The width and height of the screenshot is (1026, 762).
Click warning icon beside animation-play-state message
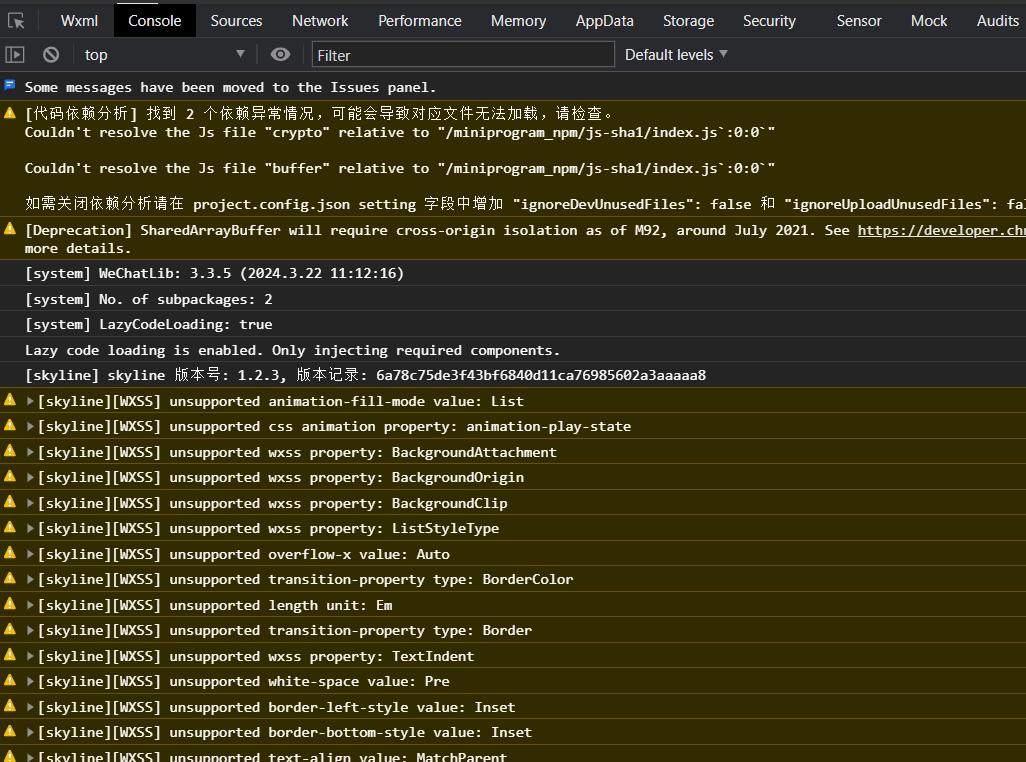10,424
